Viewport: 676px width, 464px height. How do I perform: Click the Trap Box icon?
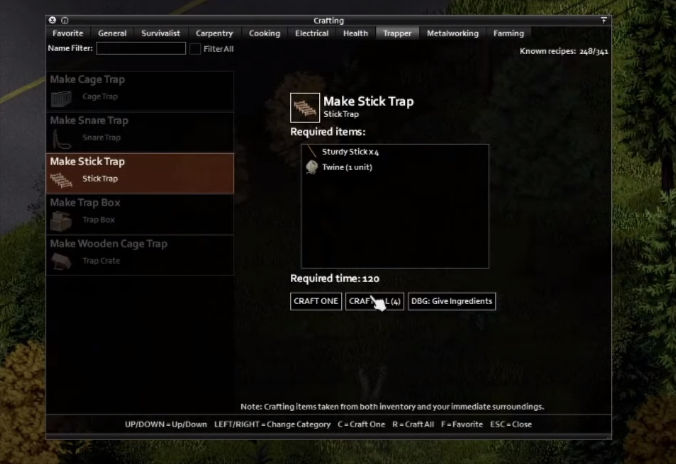coord(61,221)
